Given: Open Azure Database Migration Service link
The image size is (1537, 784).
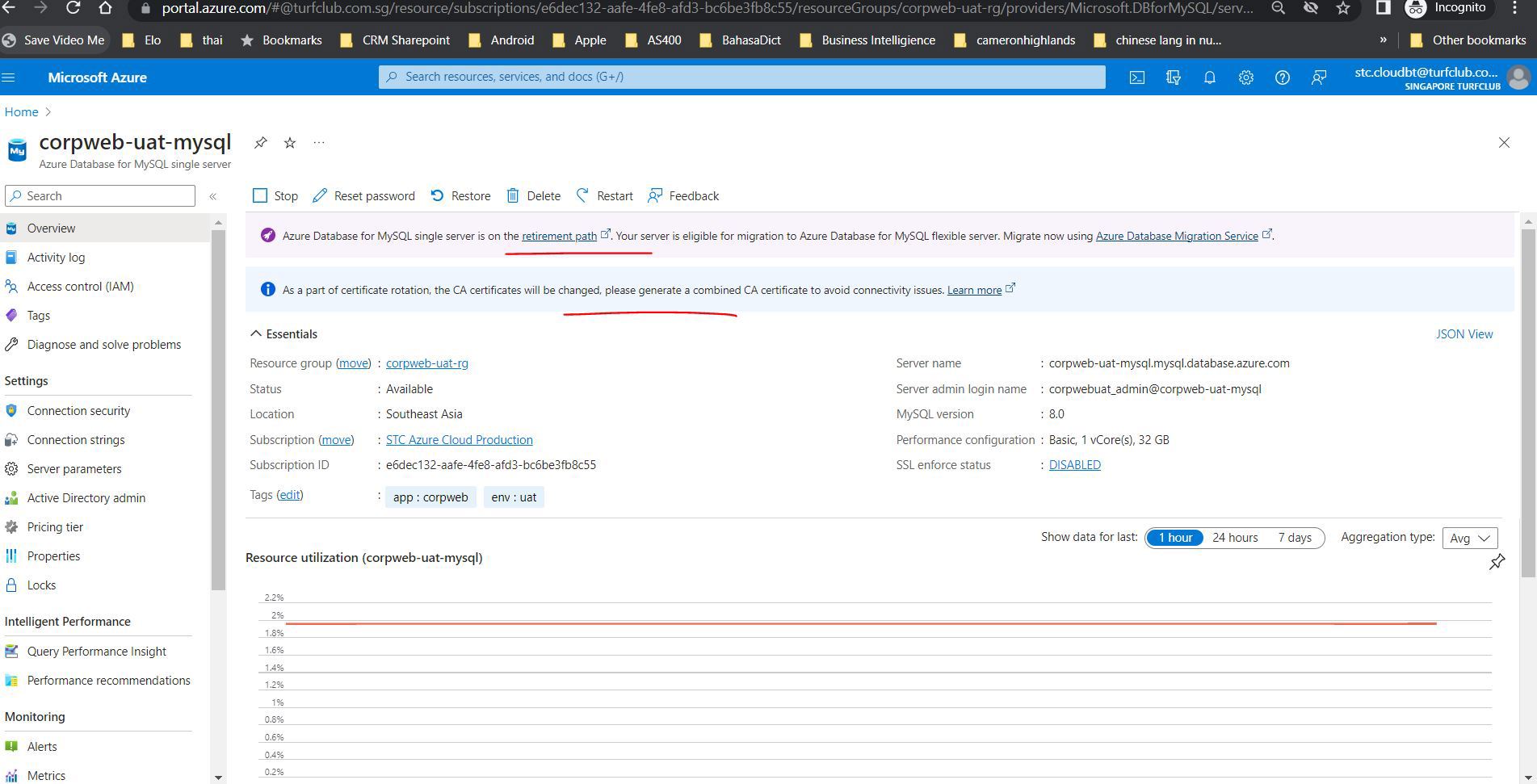Looking at the screenshot, I should (x=1177, y=236).
